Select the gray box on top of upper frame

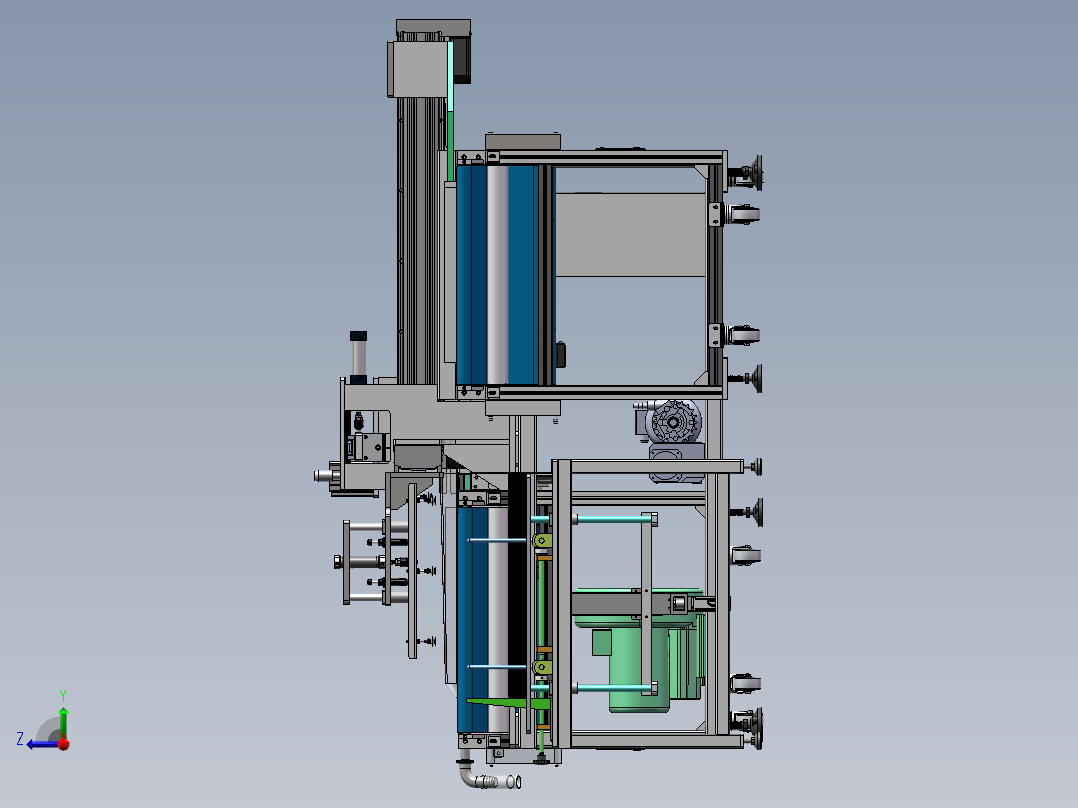522,142
